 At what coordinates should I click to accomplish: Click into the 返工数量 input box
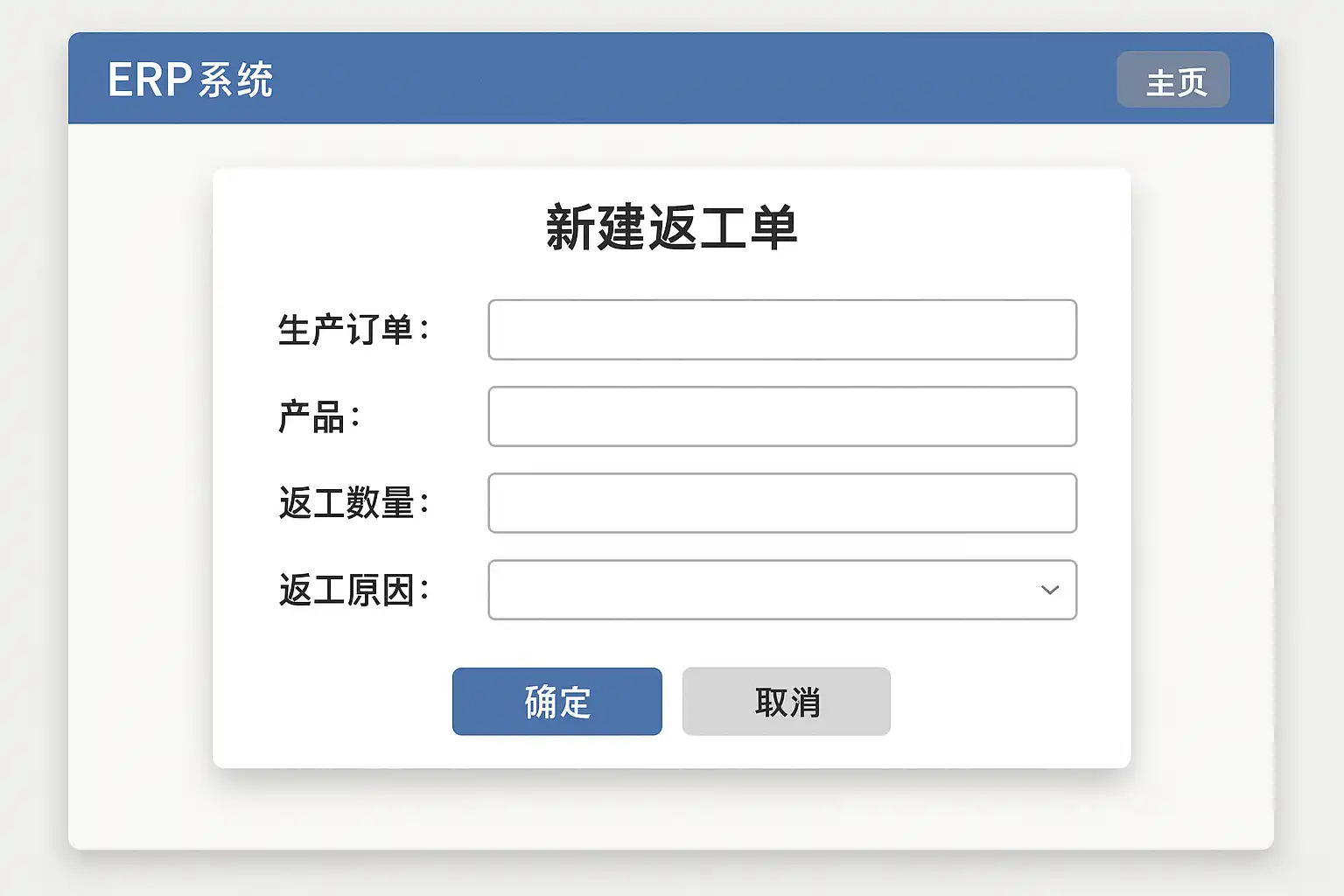click(x=781, y=503)
